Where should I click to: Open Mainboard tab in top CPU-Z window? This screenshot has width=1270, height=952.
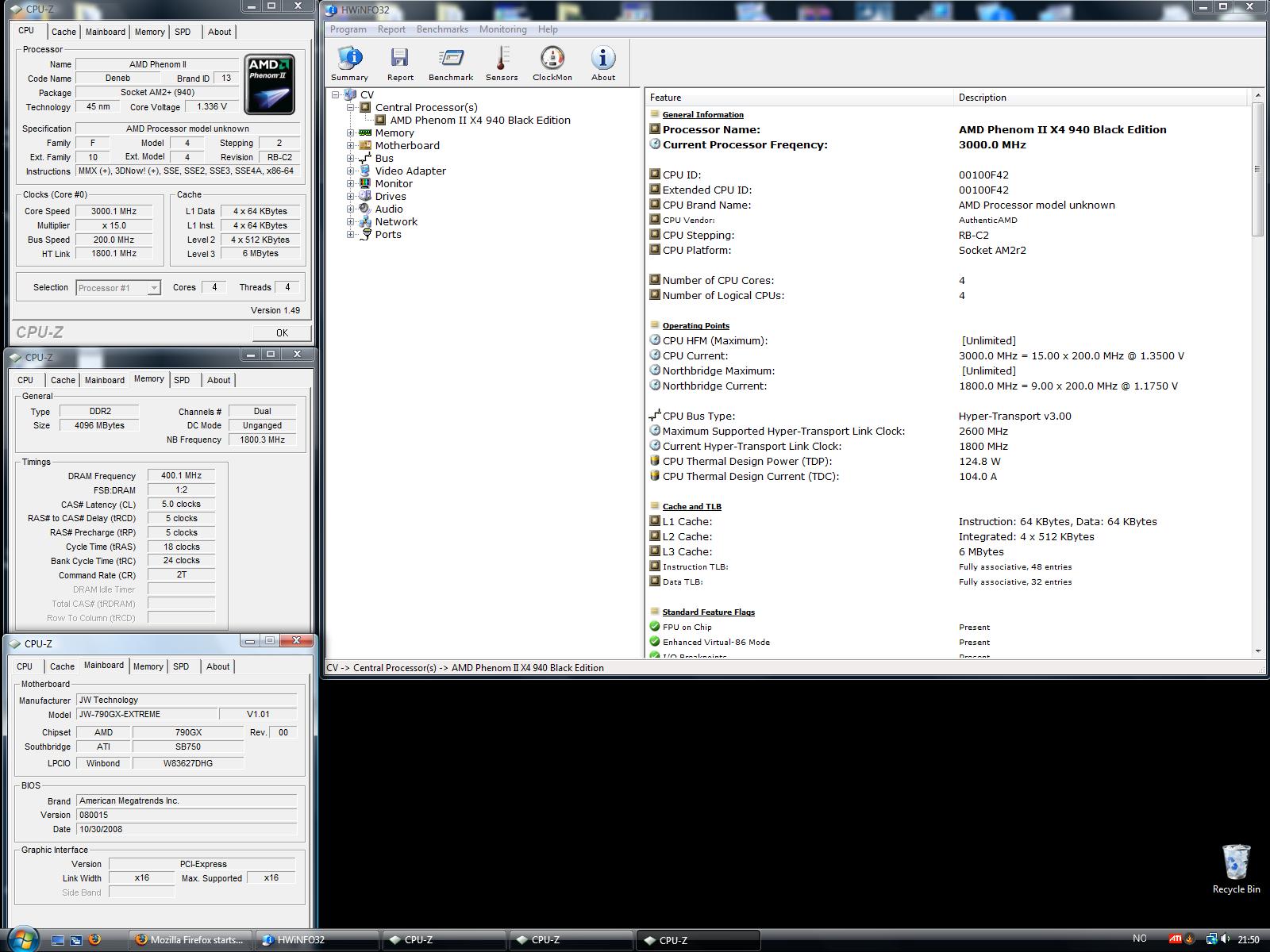[x=106, y=32]
